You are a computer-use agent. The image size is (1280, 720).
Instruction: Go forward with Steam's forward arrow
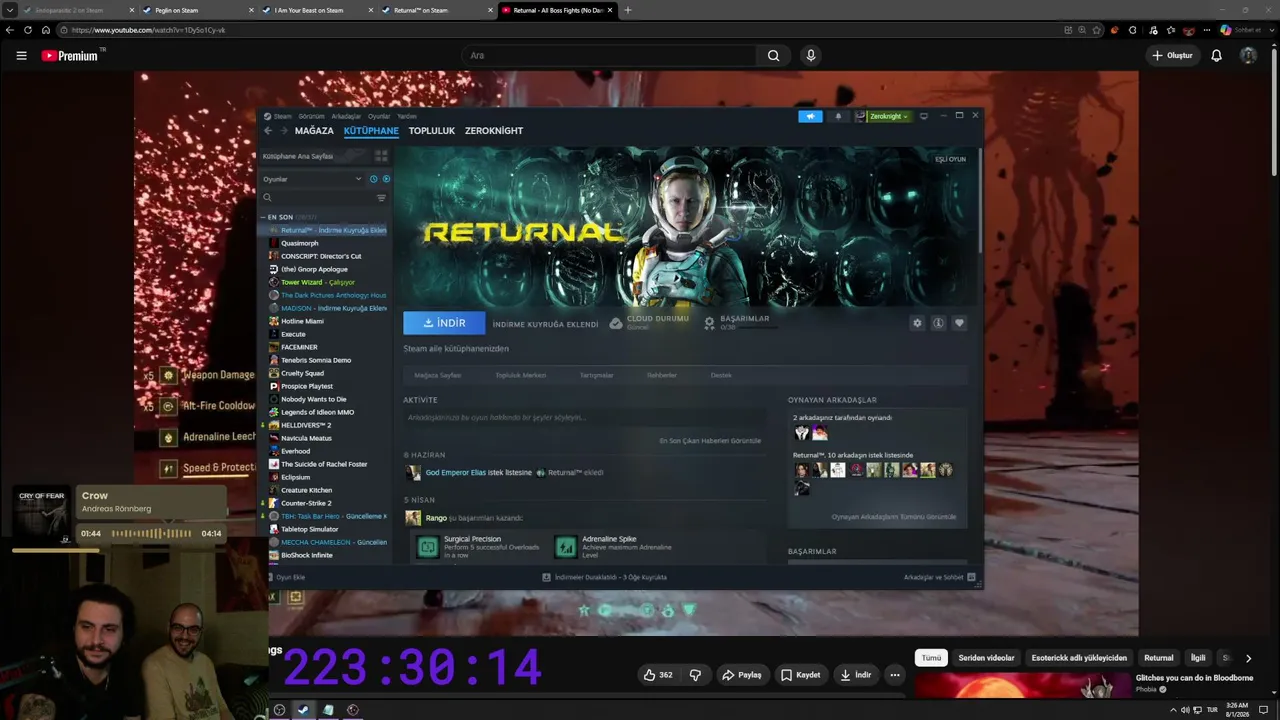click(284, 131)
